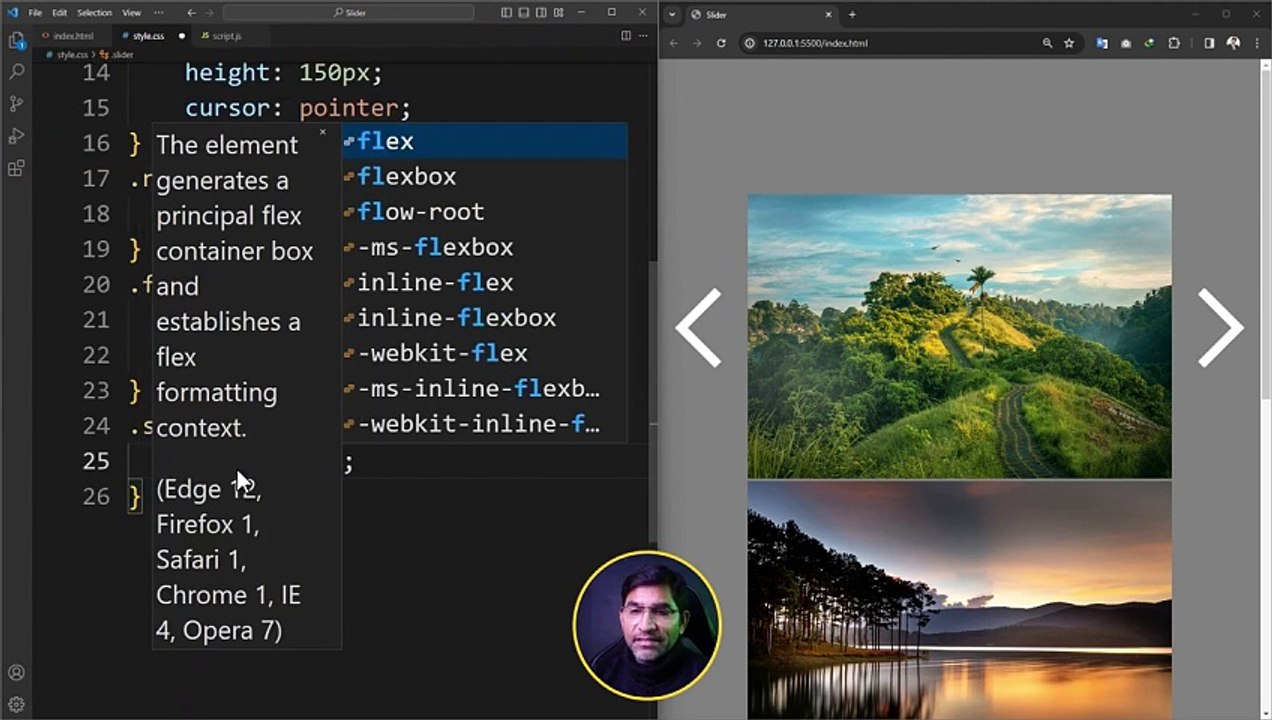Viewport: 1272px width, 720px height.
Task: Click line number 15 in the gutter
Action: coord(96,108)
